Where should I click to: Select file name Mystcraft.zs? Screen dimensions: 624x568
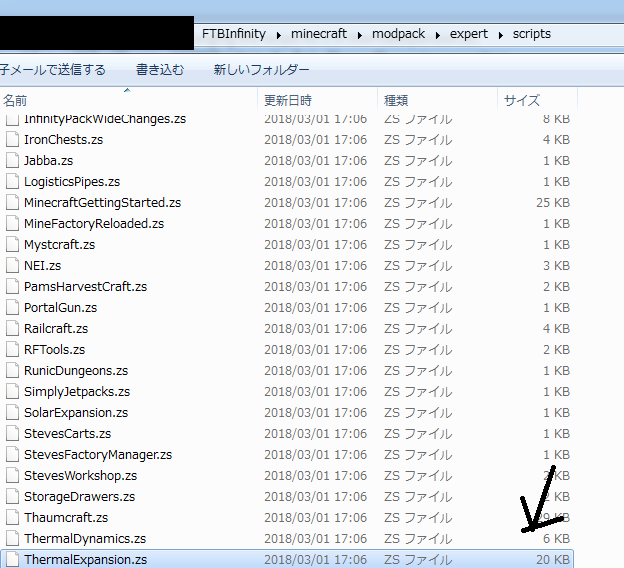click(59, 245)
